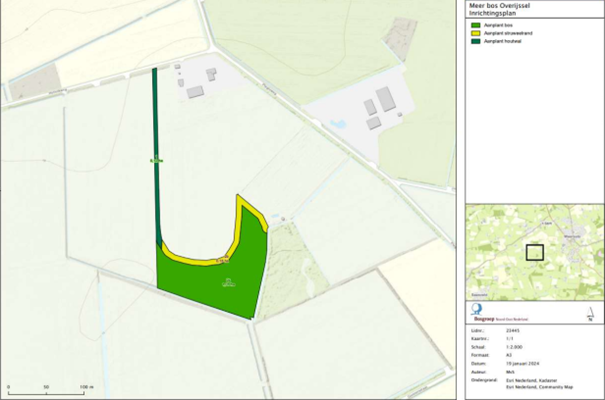Click the green Aanplant bos legend swatch

476,25
